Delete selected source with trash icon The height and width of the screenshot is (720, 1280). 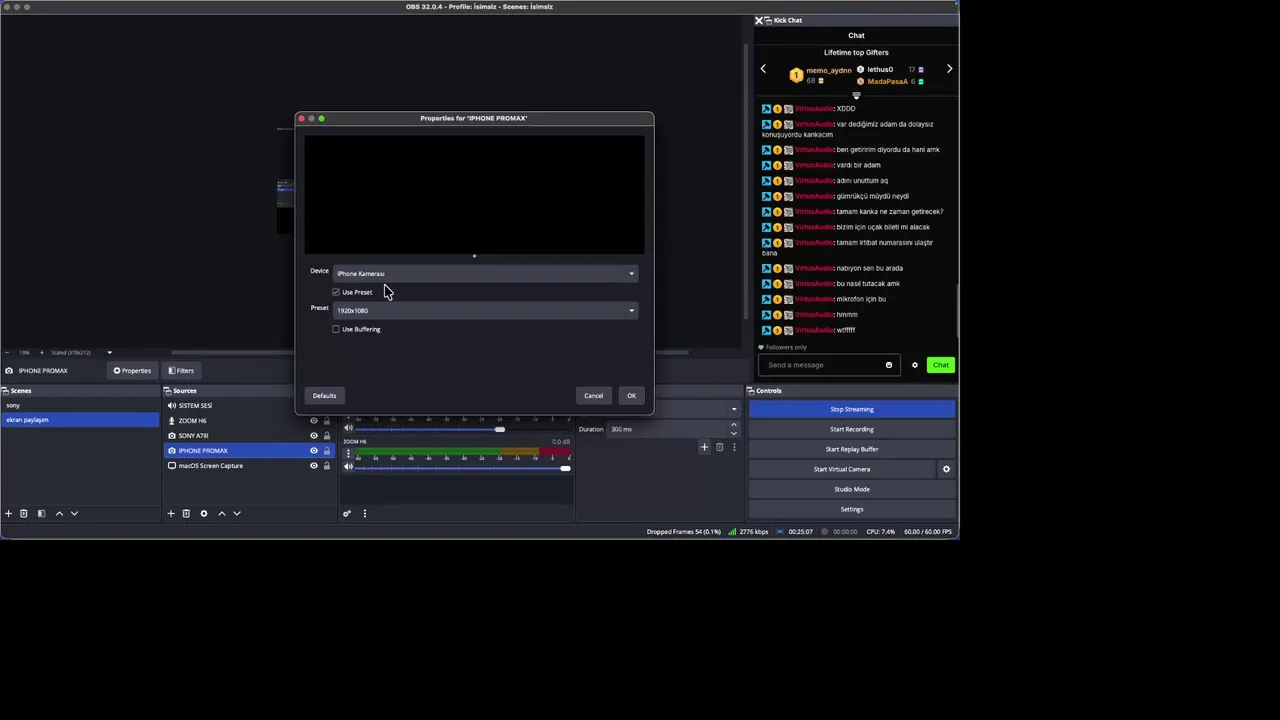coord(186,513)
